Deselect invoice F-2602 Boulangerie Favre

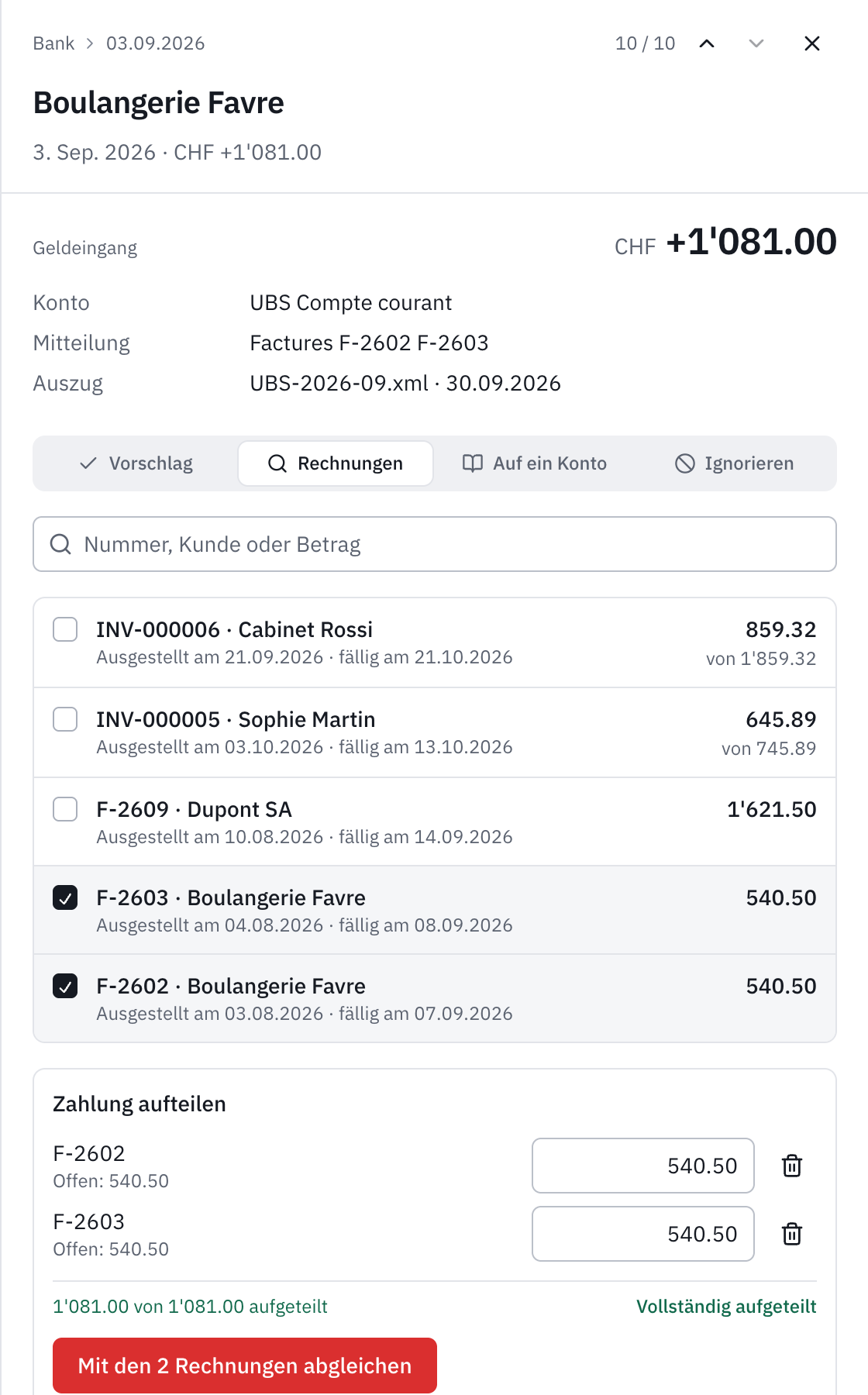tap(65, 986)
